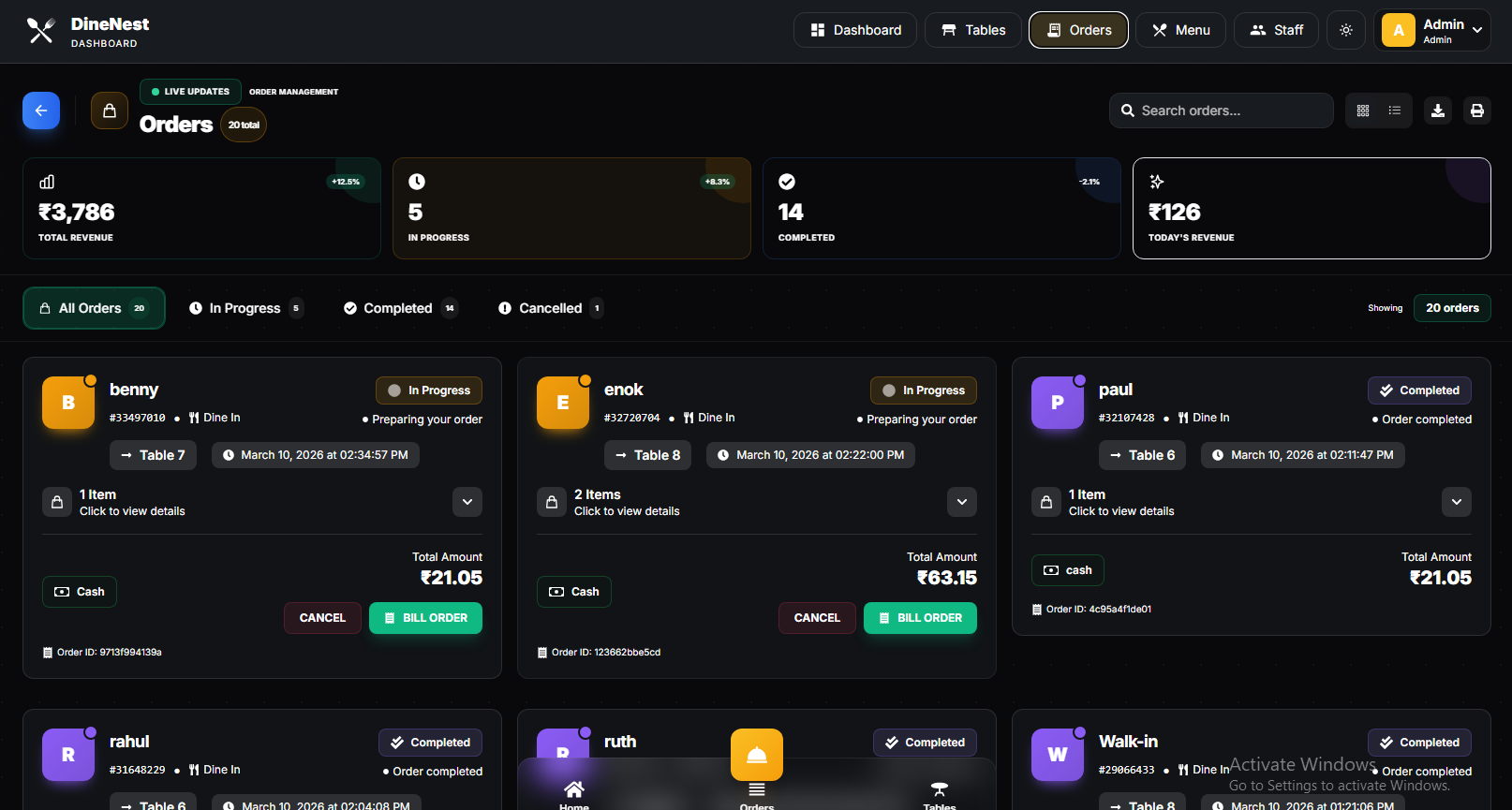The height and width of the screenshot is (810, 1512).
Task: Cancel enok's order
Action: tap(817, 618)
